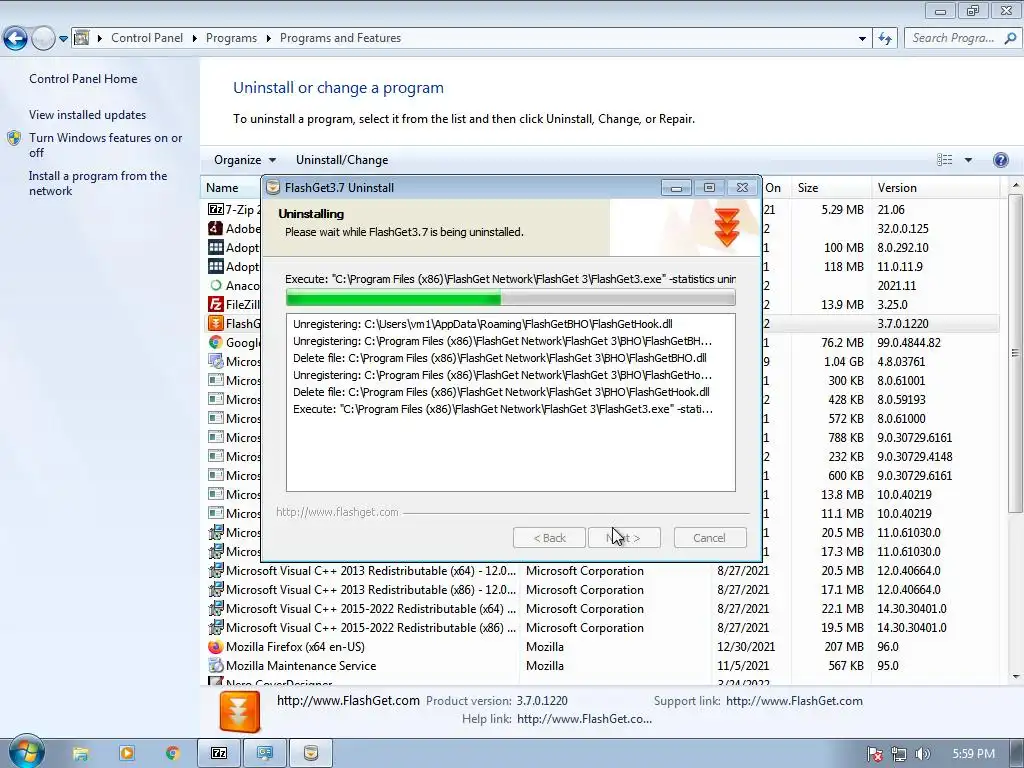Click the Mozilla Maintenance Service icon
The height and width of the screenshot is (768, 1024).
[216, 665]
